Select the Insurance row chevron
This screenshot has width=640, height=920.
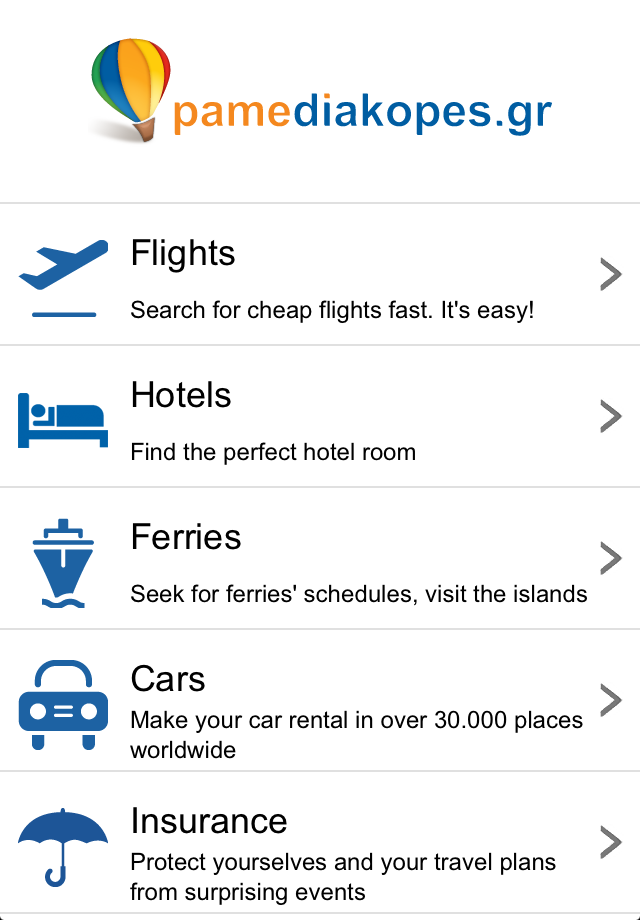611,843
